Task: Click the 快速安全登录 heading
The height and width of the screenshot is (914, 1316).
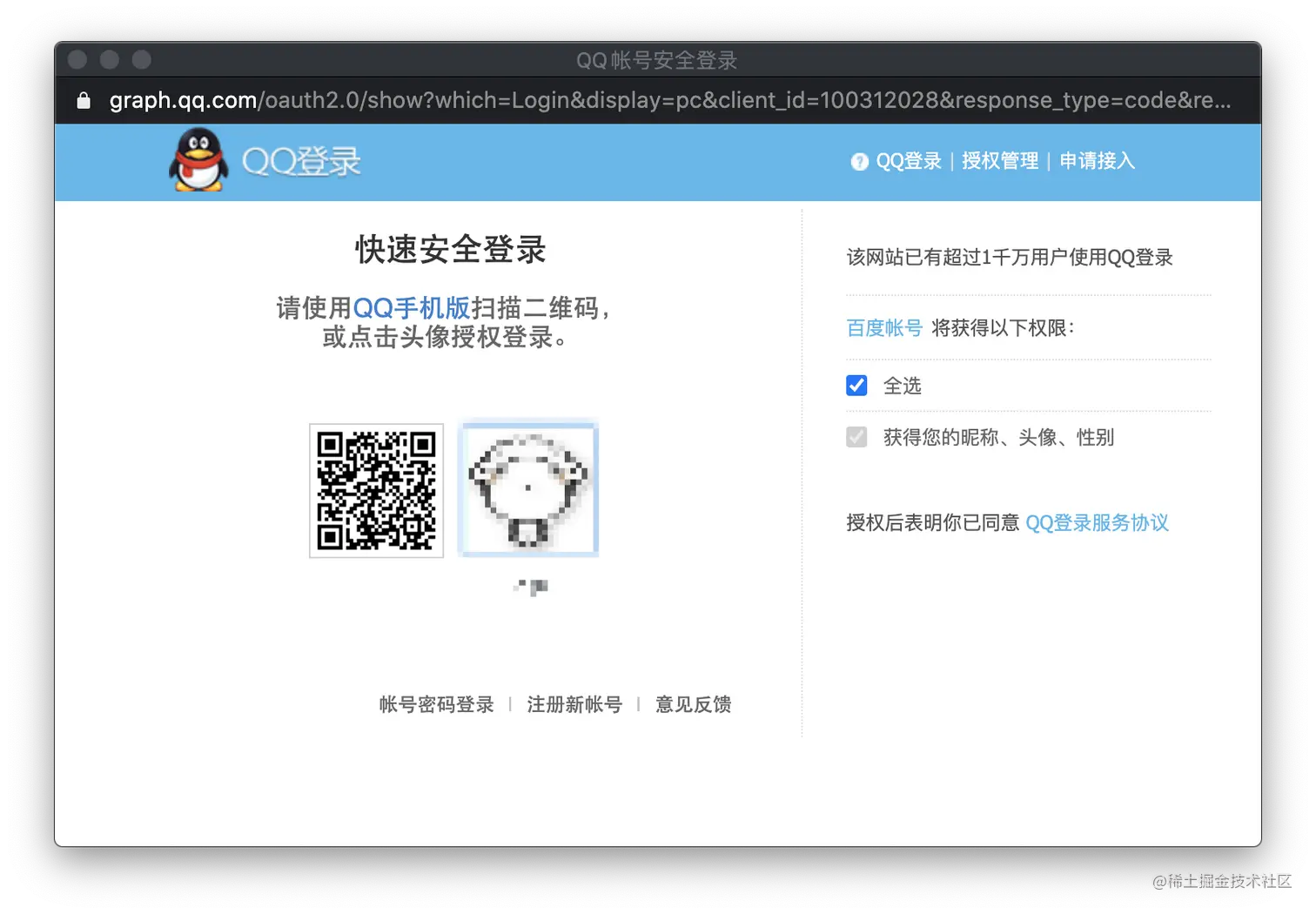Action: (x=451, y=250)
